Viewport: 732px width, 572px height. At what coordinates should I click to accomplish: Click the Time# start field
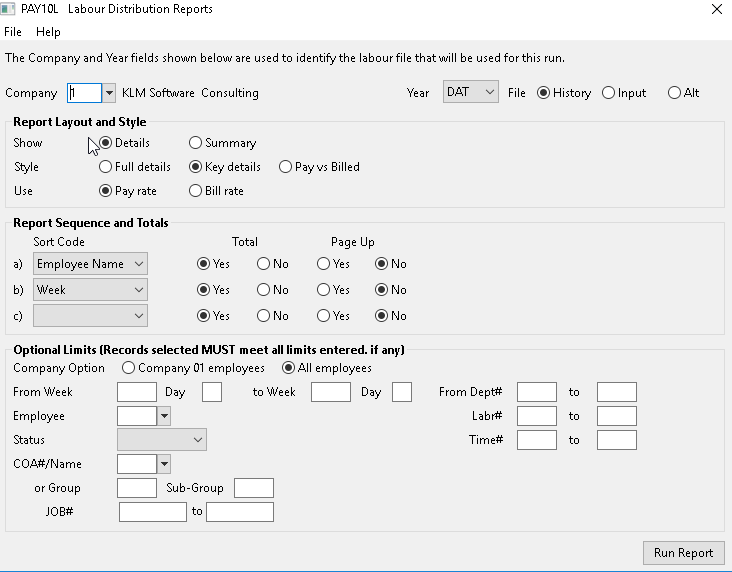[x=537, y=440]
